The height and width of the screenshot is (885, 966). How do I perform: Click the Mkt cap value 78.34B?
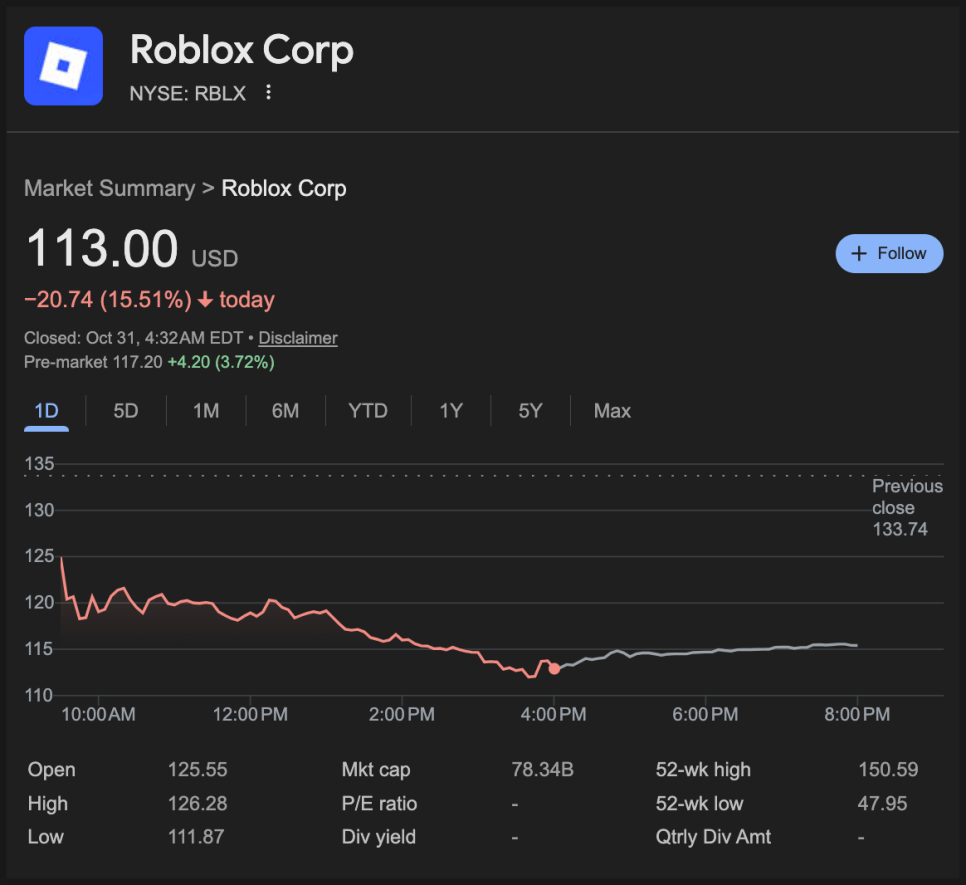tap(542, 770)
